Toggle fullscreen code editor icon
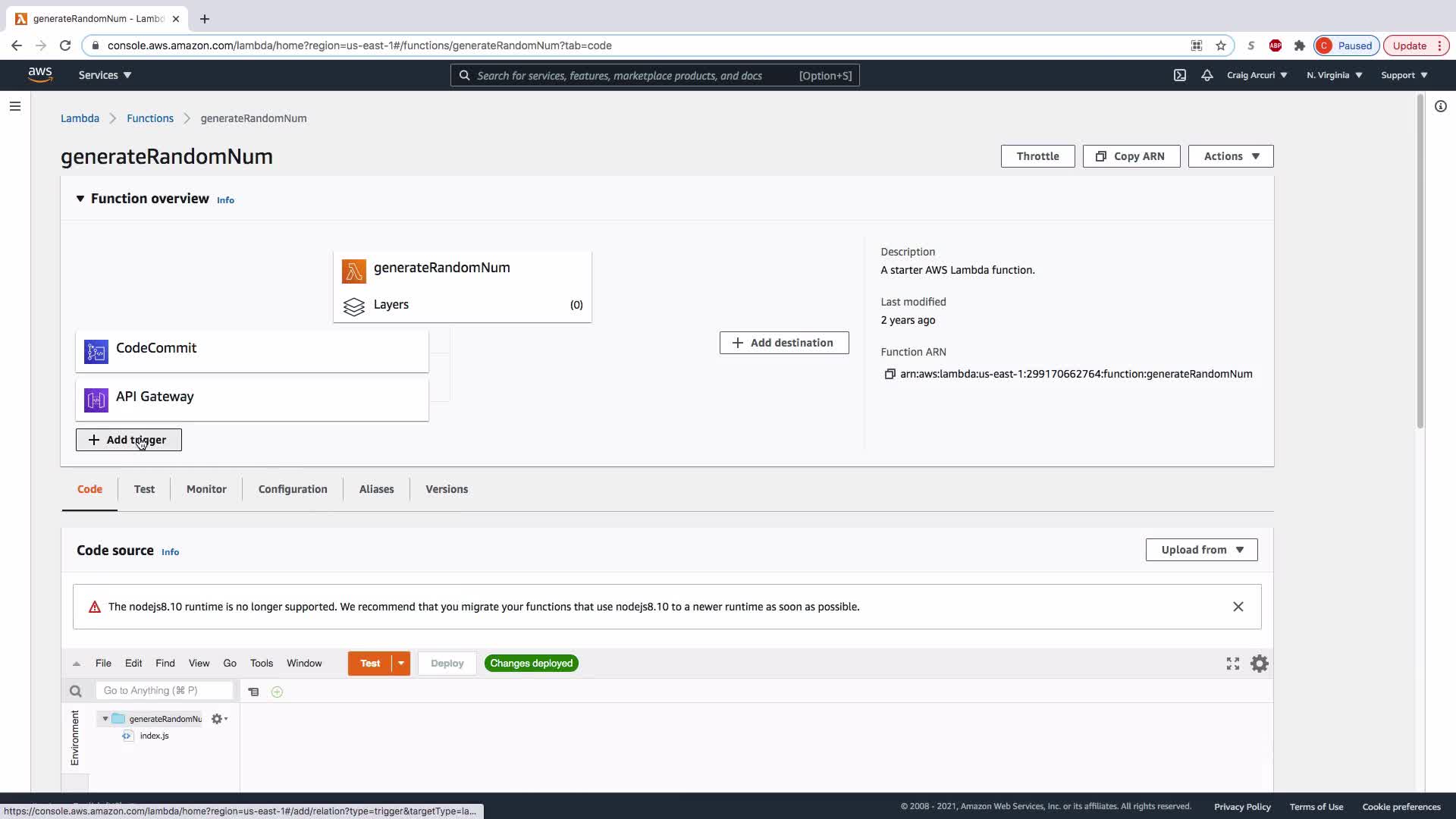The height and width of the screenshot is (819, 1456). tap(1233, 664)
